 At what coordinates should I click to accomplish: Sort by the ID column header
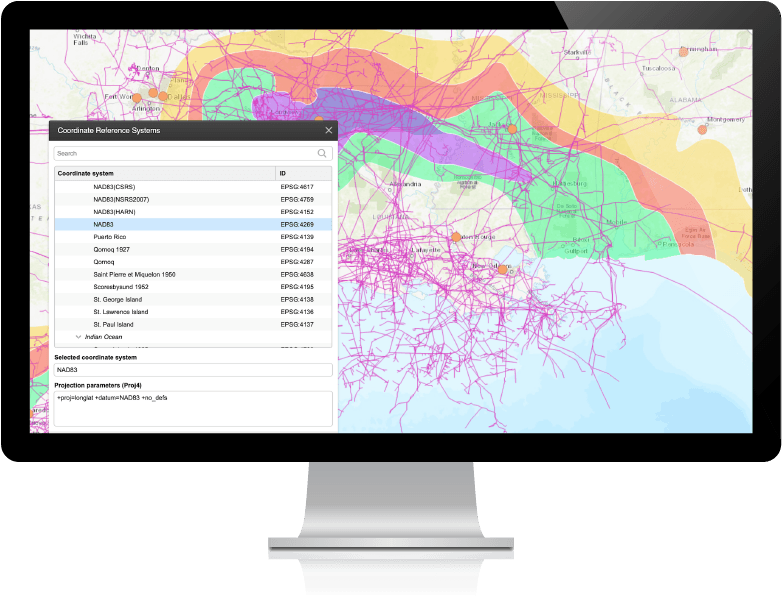[304, 173]
